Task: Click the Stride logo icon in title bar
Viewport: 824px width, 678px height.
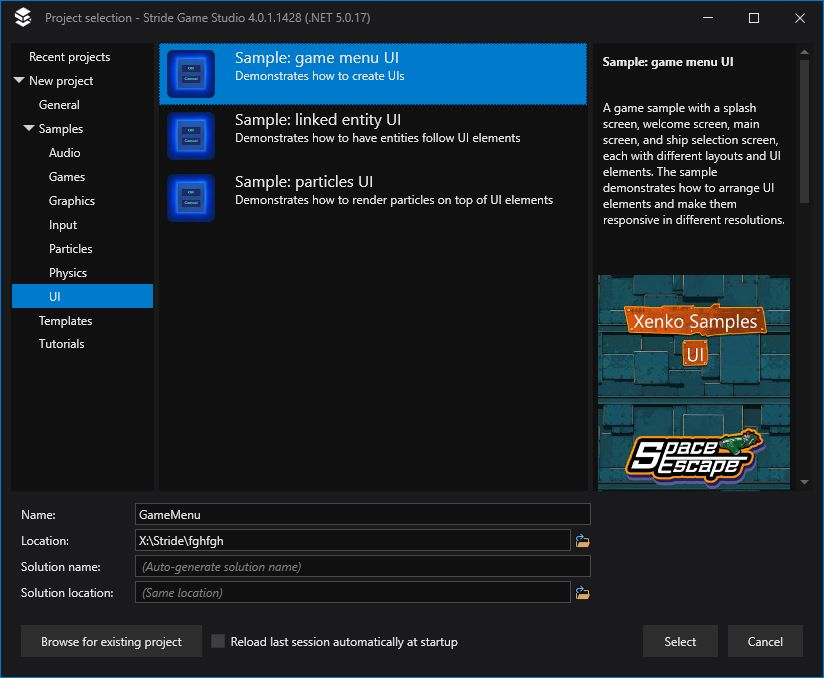Action: tap(23, 17)
